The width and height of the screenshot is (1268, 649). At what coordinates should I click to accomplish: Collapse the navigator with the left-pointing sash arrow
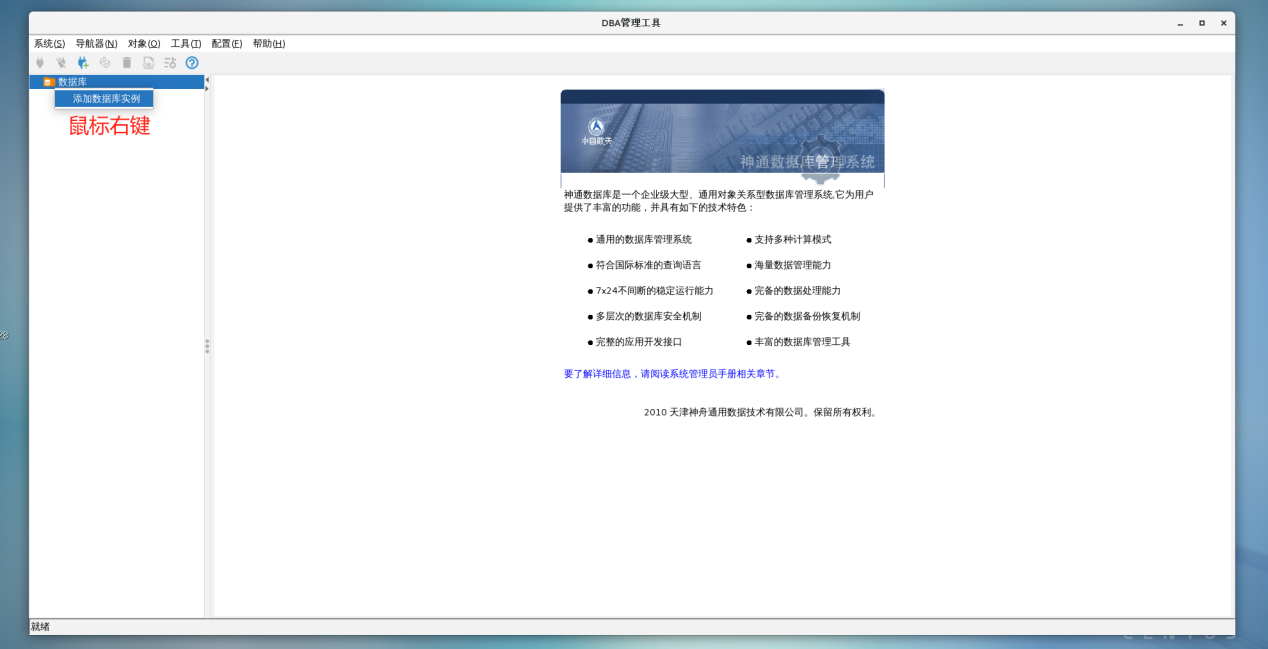click(x=207, y=80)
